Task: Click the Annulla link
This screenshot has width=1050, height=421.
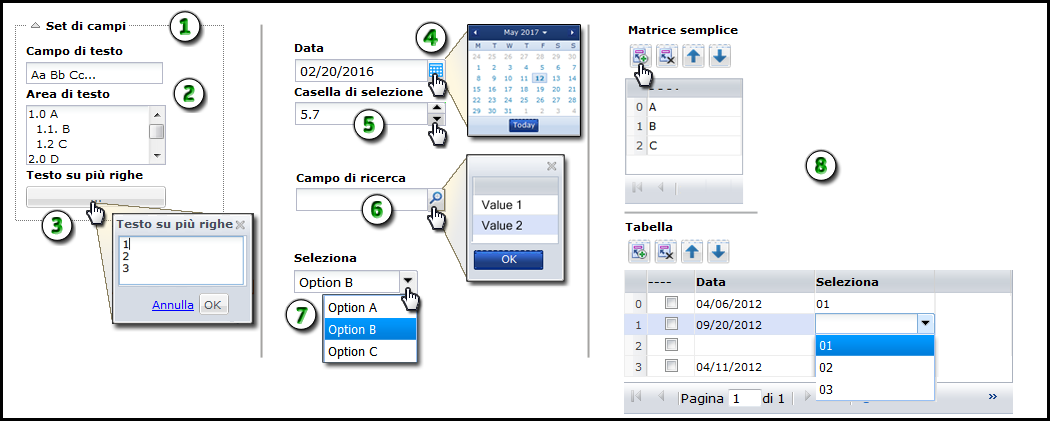Action: click(x=173, y=305)
